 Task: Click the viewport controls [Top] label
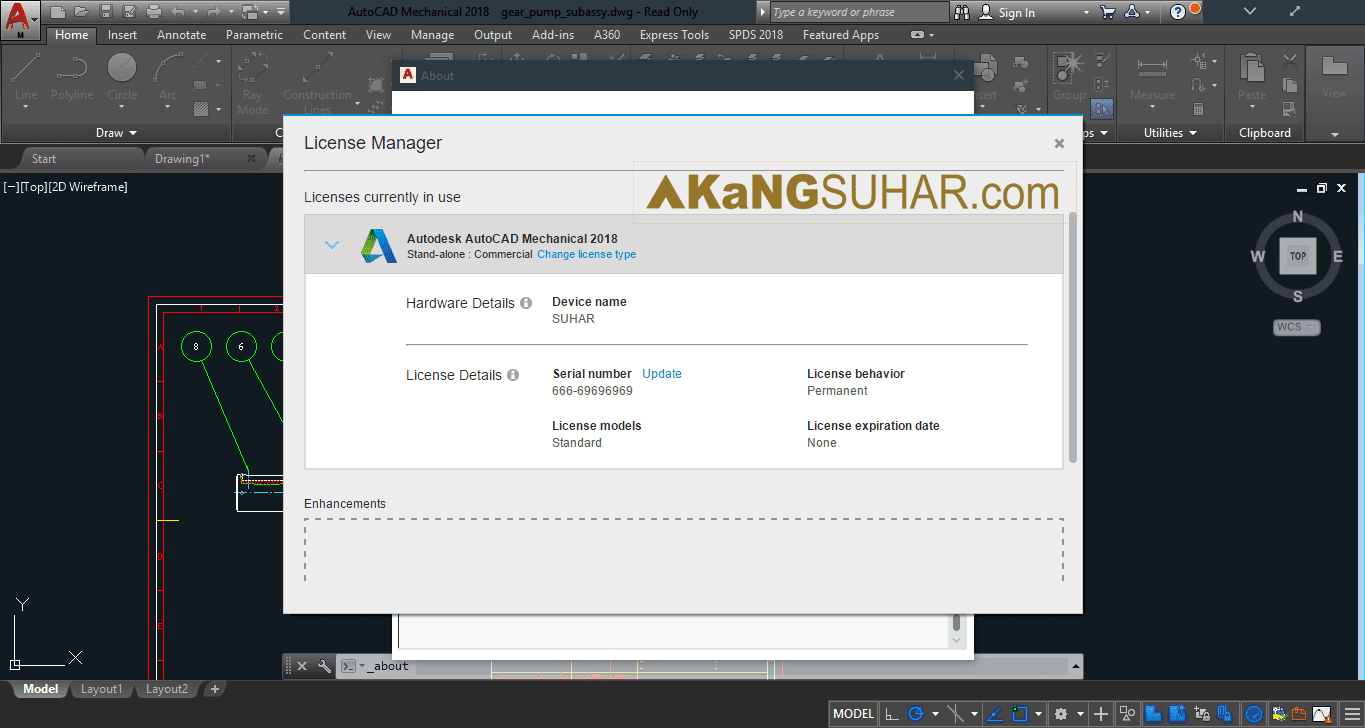tap(34, 187)
